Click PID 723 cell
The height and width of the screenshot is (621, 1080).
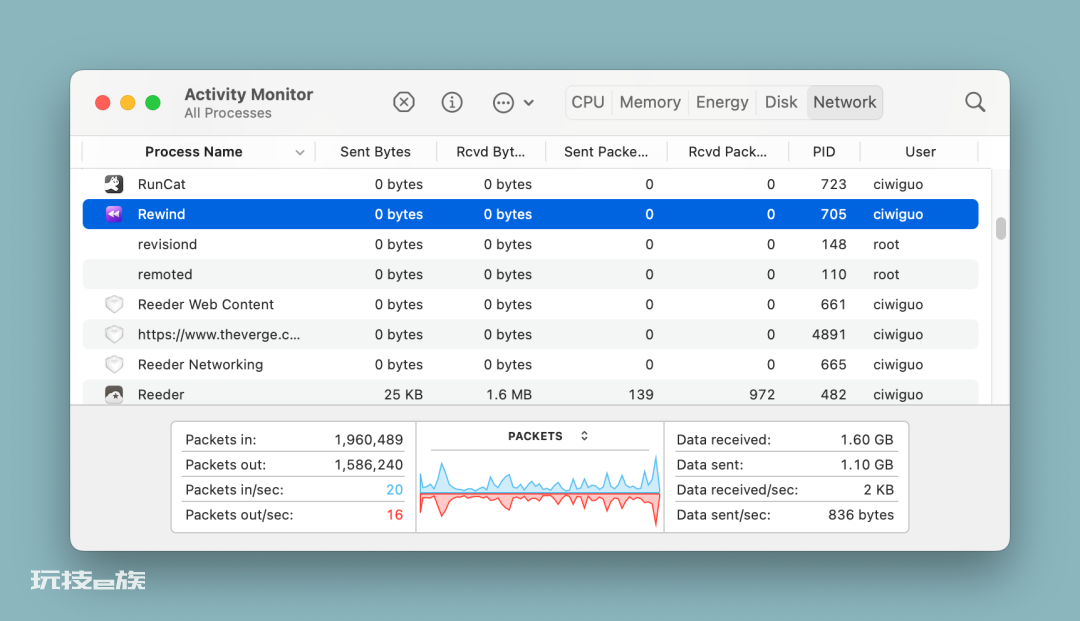tap(833, 184)
